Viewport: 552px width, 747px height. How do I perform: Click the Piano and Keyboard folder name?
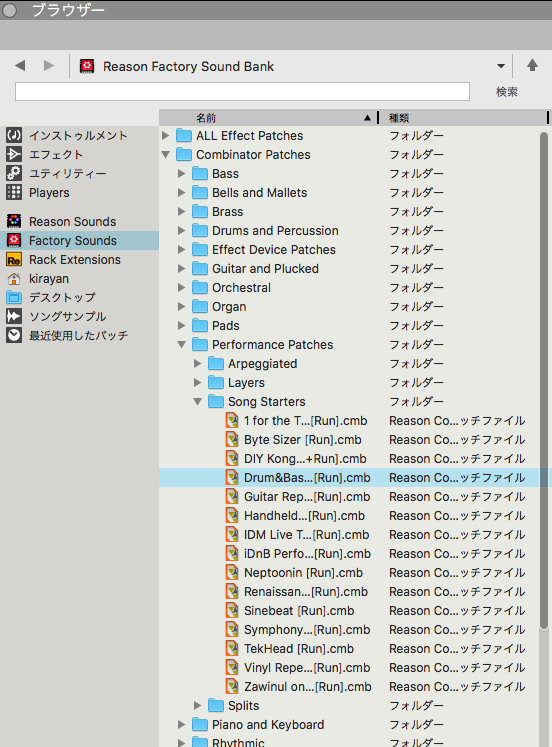click(268, 725)
